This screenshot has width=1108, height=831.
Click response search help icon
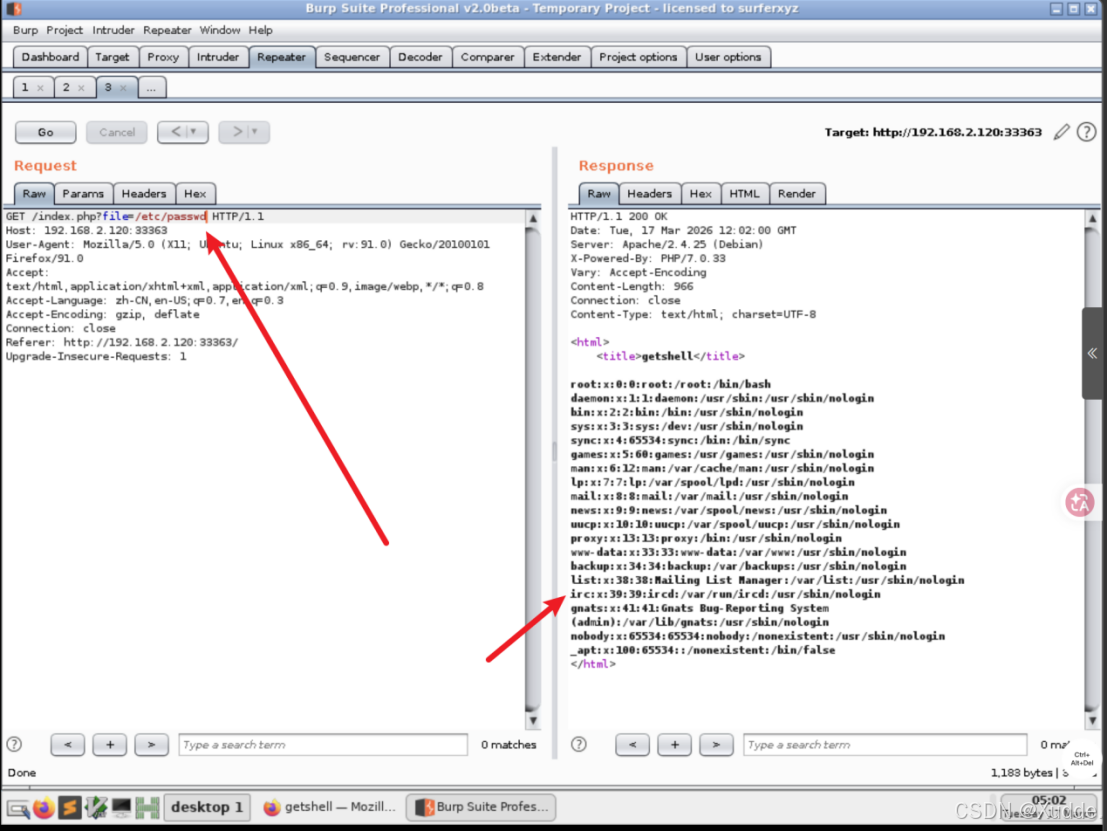[x=579, y=744]
